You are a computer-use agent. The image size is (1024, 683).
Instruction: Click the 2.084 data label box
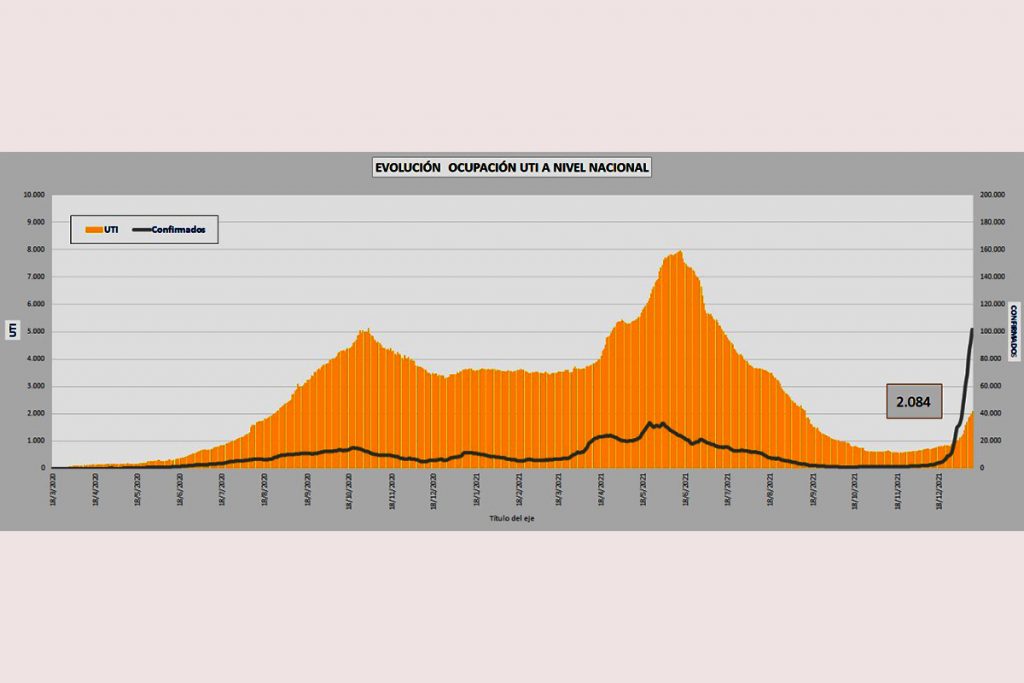[x=913, y=401]
